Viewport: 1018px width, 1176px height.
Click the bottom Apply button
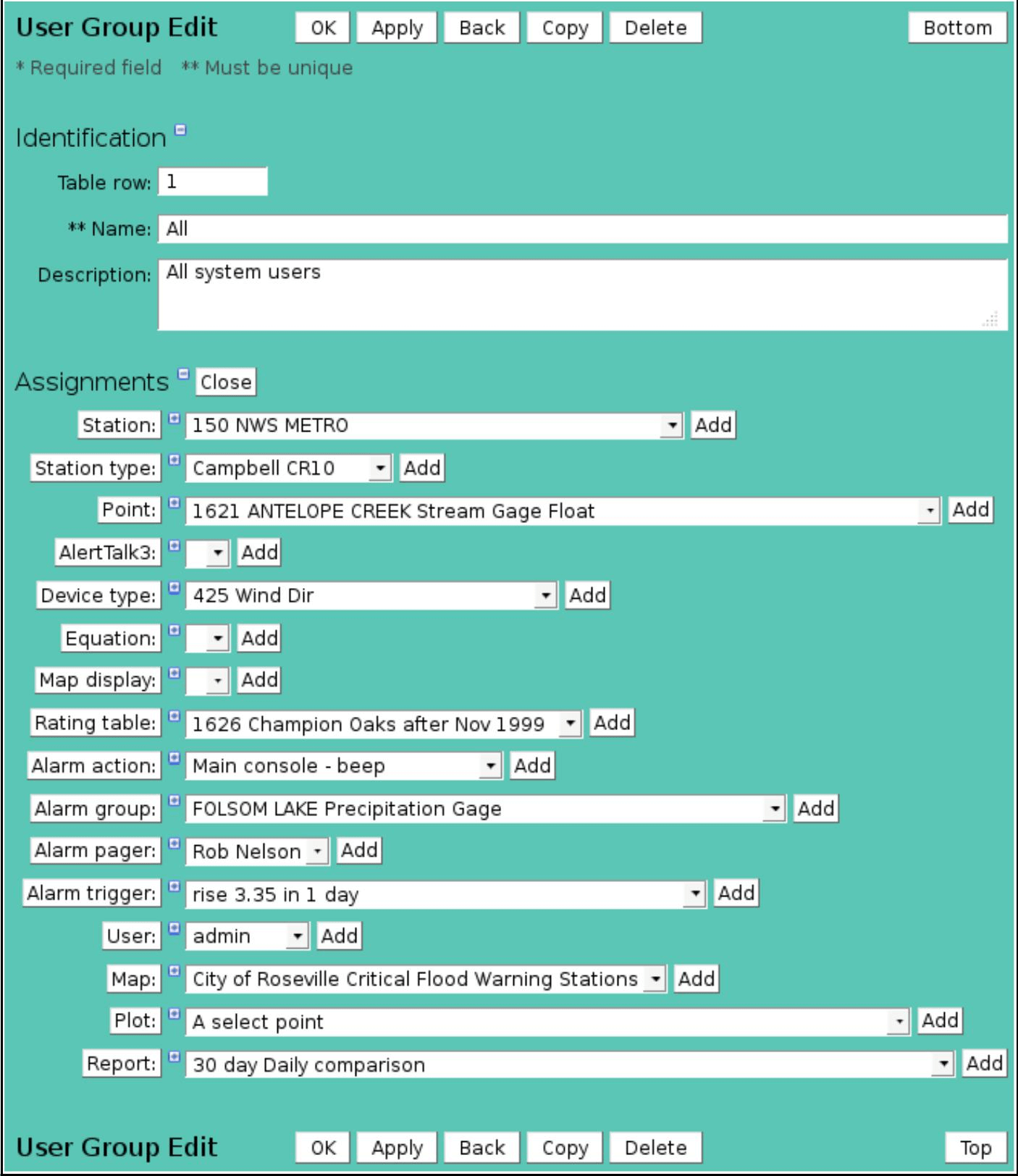397,1148
